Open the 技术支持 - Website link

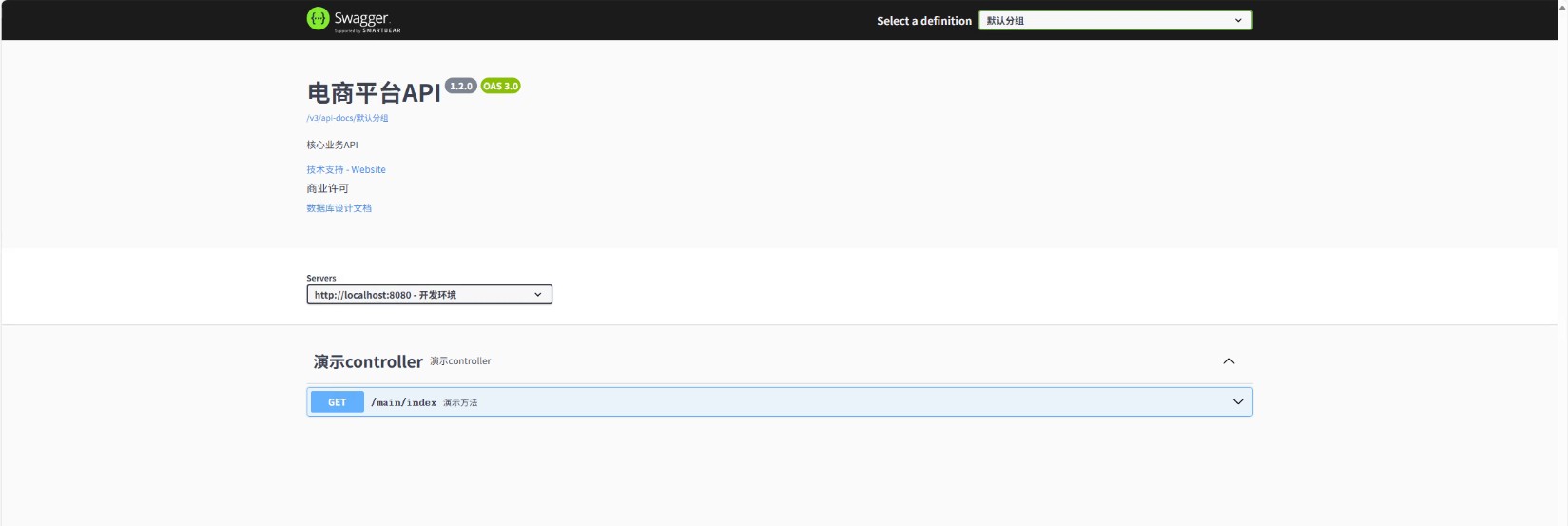pos(346,169)
